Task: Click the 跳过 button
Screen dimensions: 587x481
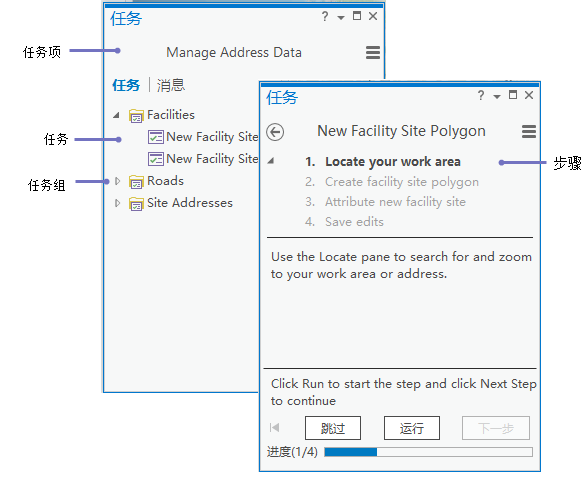Action: point(333,428)
